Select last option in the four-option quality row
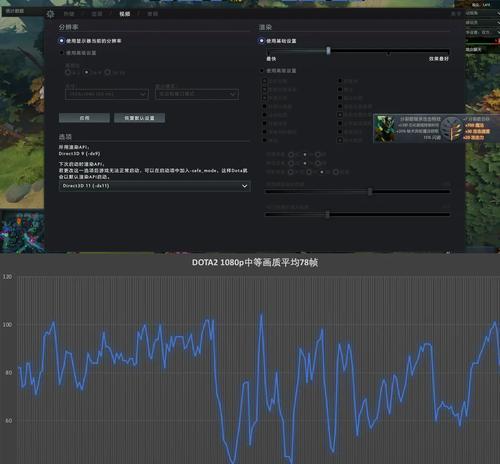This screenshot has height=464, width=500. coord(336,172)
